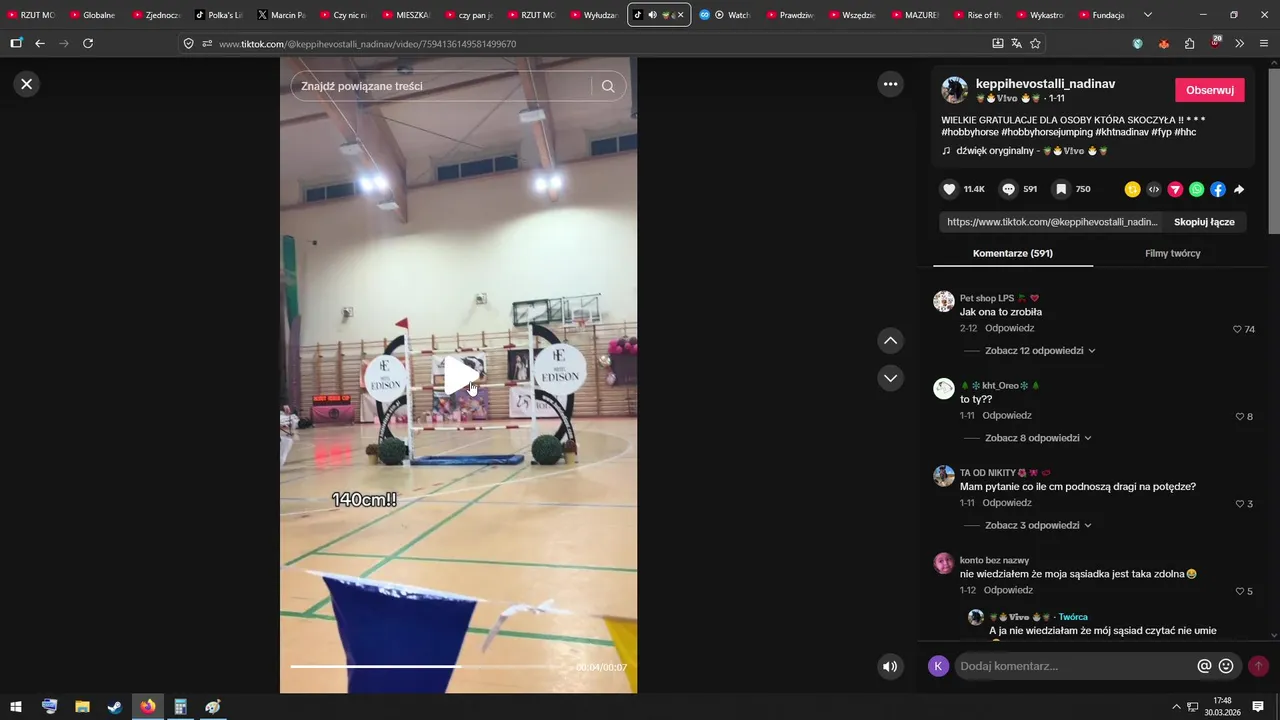This screenshot has width=1280, height=720.
Task: Mute the TikTok tab audio icon
Action: (x=652, y=15)
